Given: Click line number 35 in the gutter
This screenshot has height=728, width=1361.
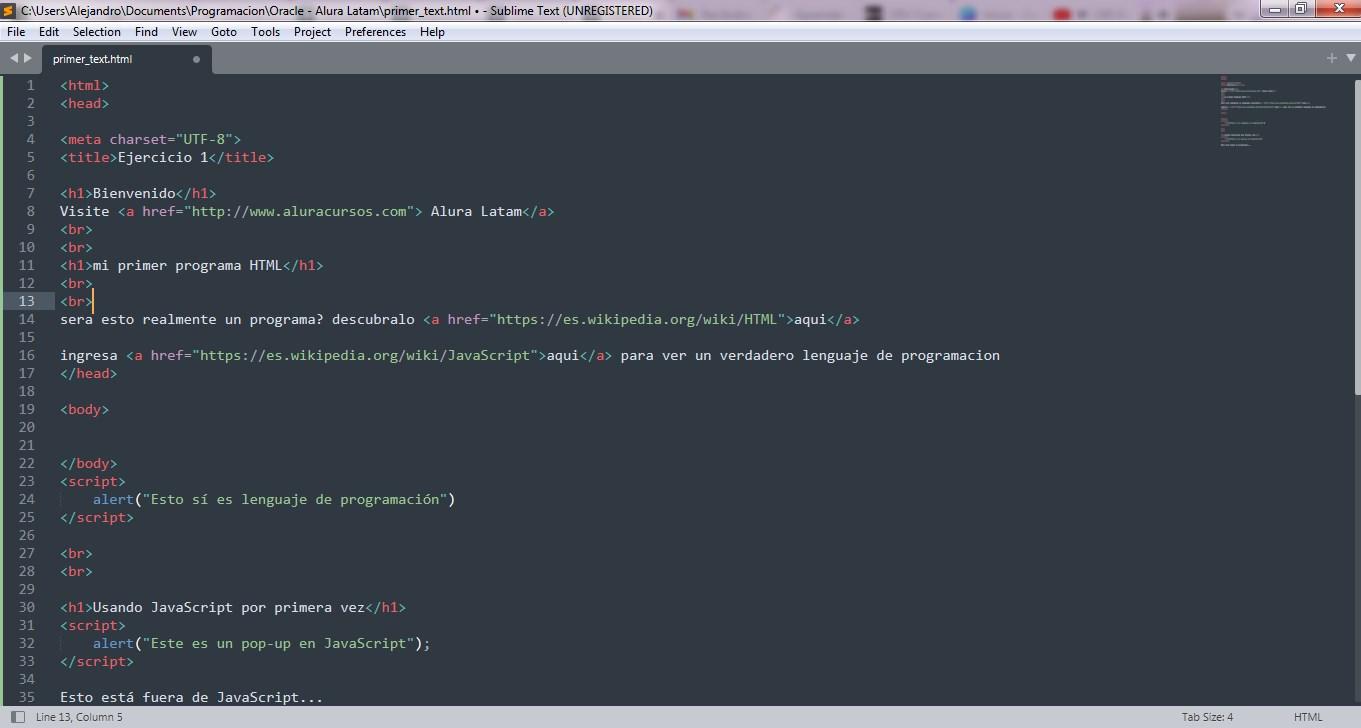Looking at the screenshot, I should (x=27, y=697).
